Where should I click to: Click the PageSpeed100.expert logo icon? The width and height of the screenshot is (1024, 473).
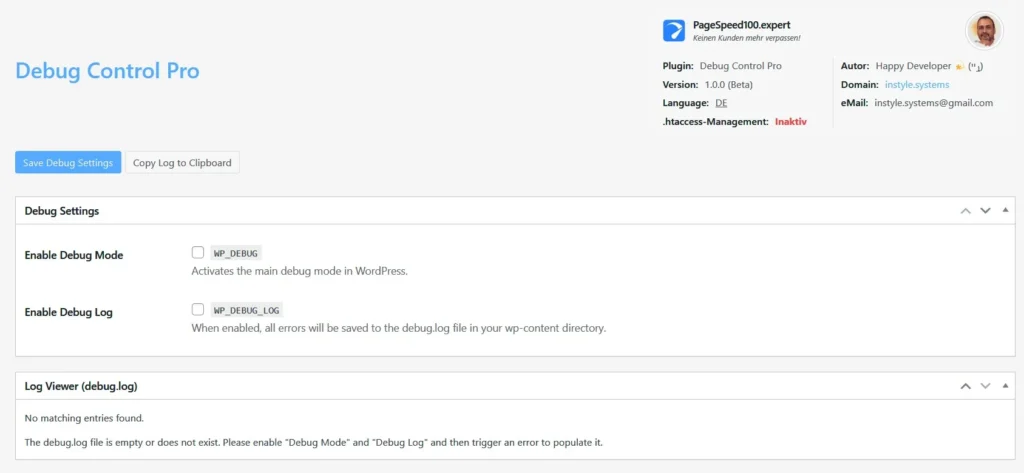(x=673, y=30)
